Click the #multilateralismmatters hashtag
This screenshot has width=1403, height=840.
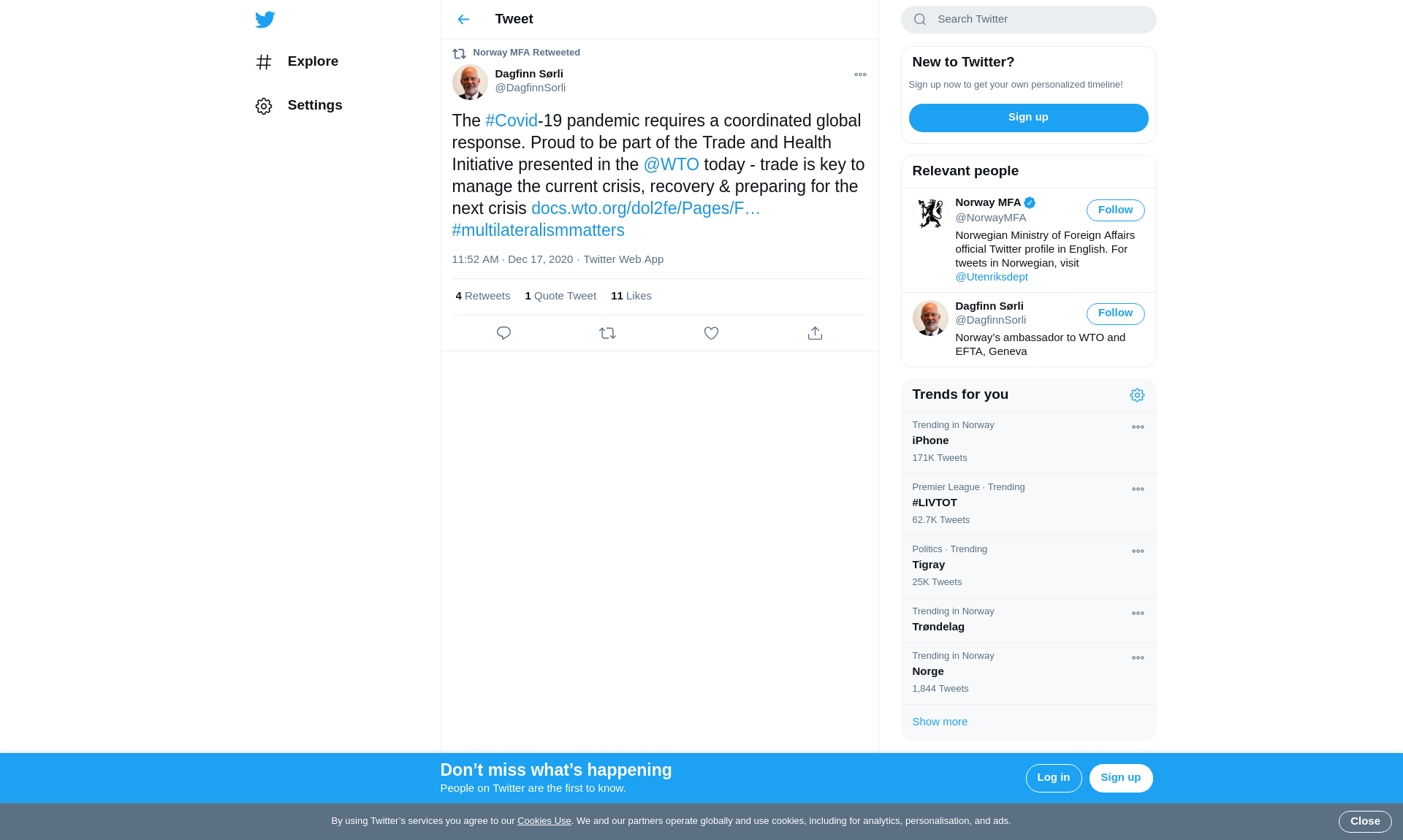pos(538,230)
